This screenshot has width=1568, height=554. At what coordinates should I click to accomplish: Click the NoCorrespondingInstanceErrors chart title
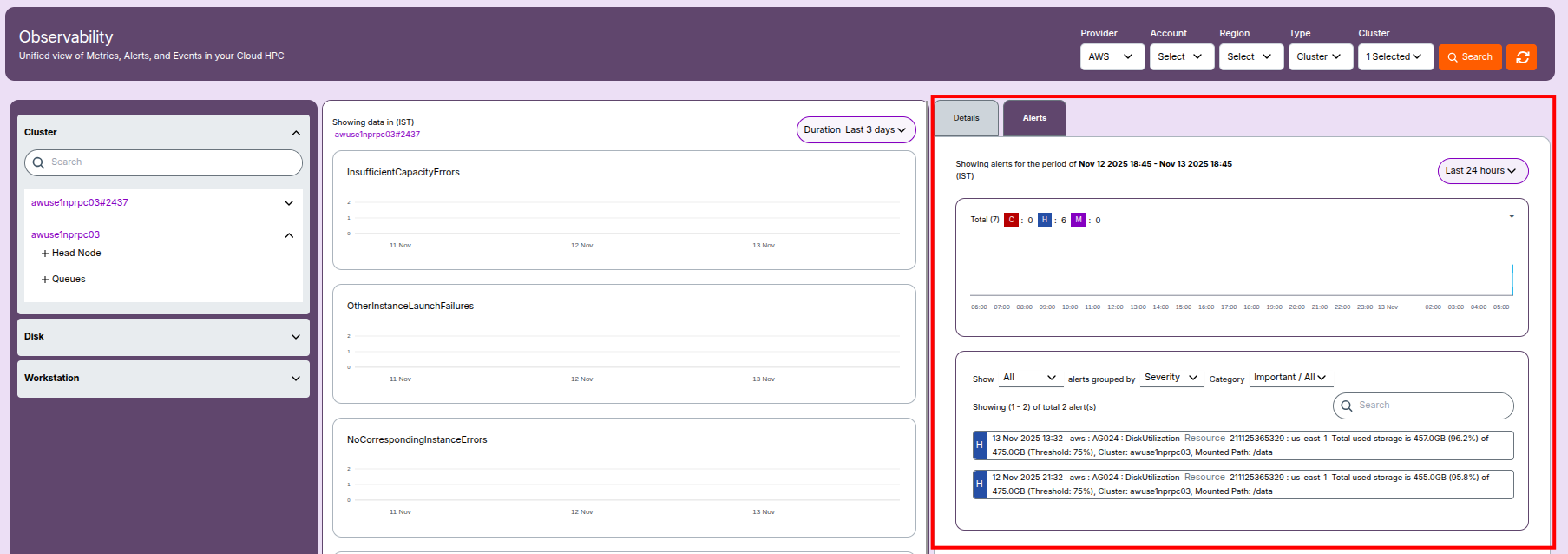pyautogui.click(x=417, y=440)
